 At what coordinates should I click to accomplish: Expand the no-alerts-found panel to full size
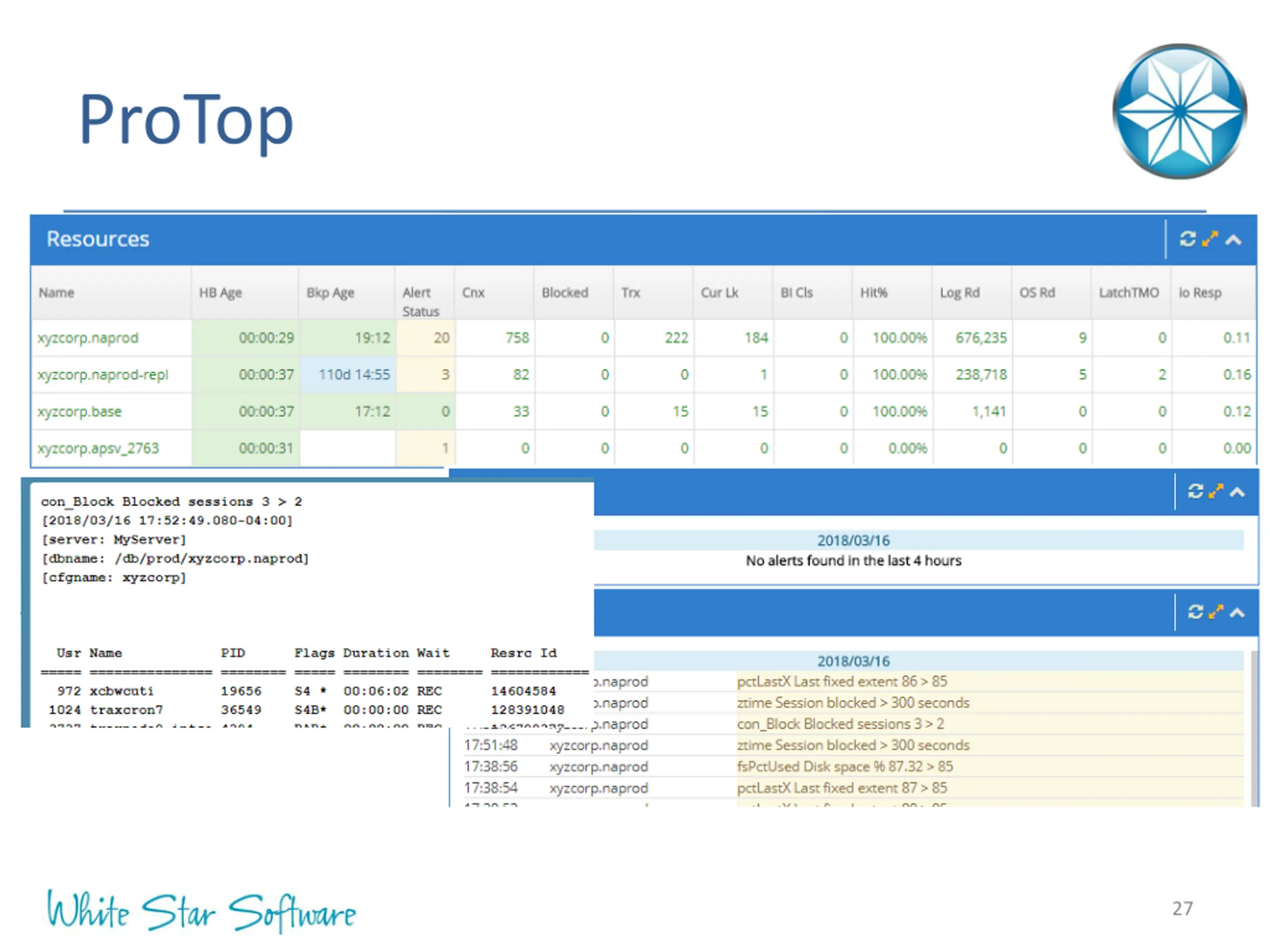coord(1215,491)
